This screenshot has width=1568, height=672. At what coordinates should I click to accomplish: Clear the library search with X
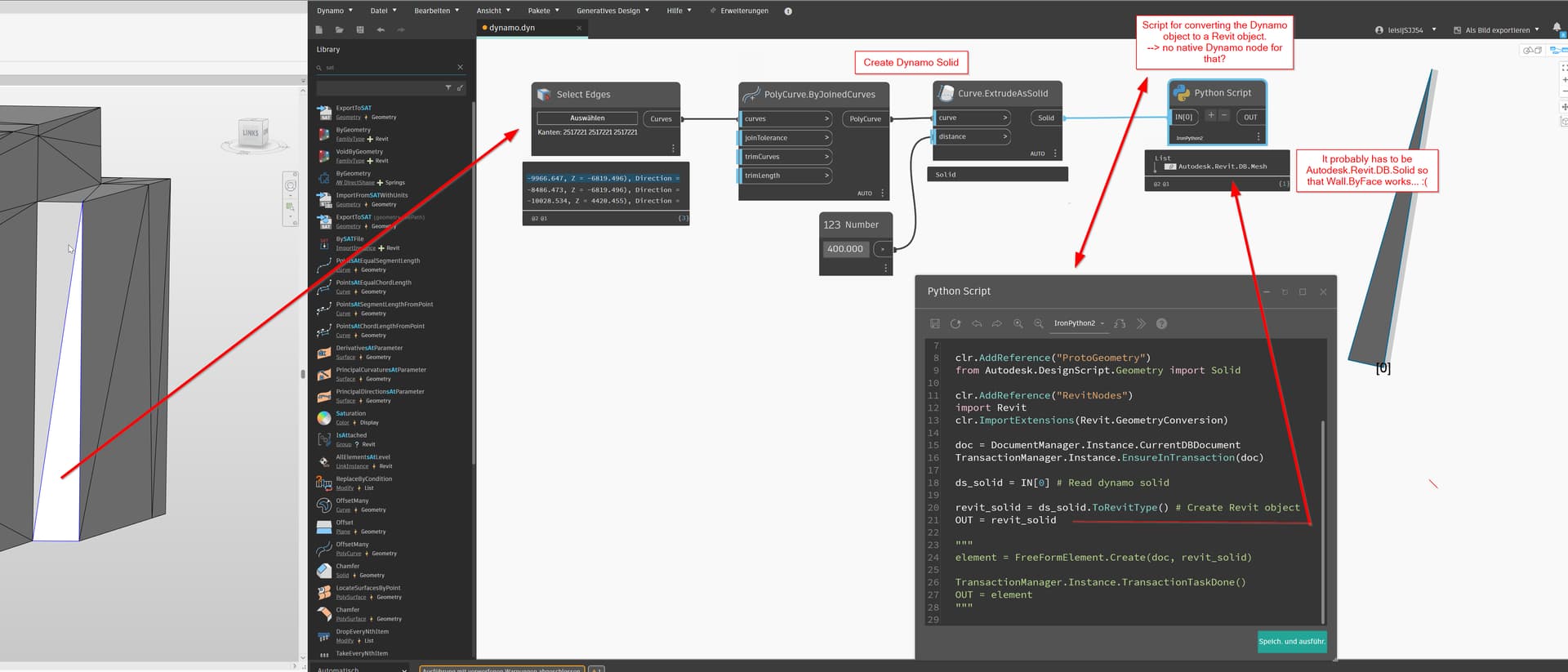pyautogui.click(x=460, y=68)
